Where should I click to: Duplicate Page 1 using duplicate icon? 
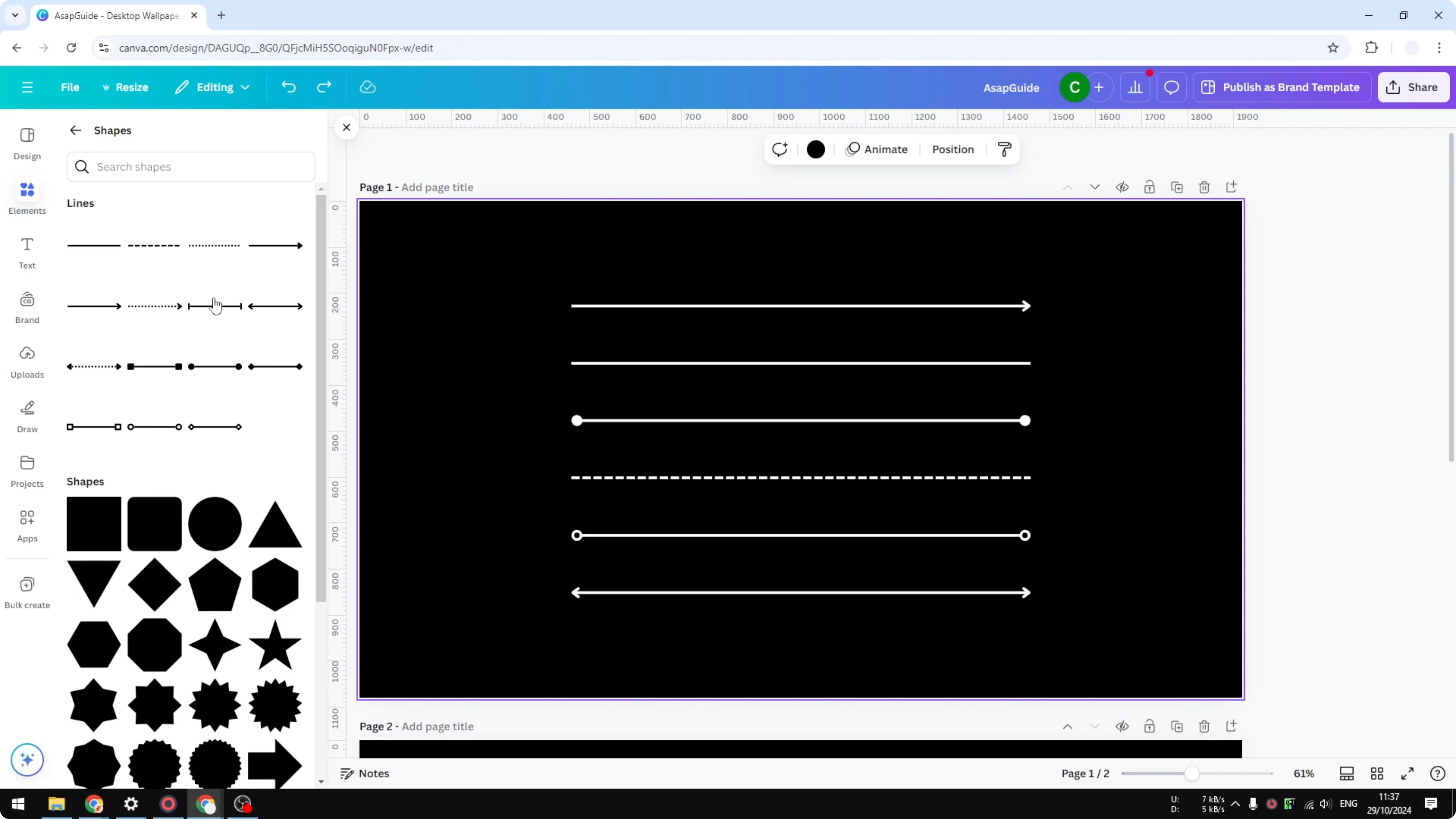pos(1177,187)
